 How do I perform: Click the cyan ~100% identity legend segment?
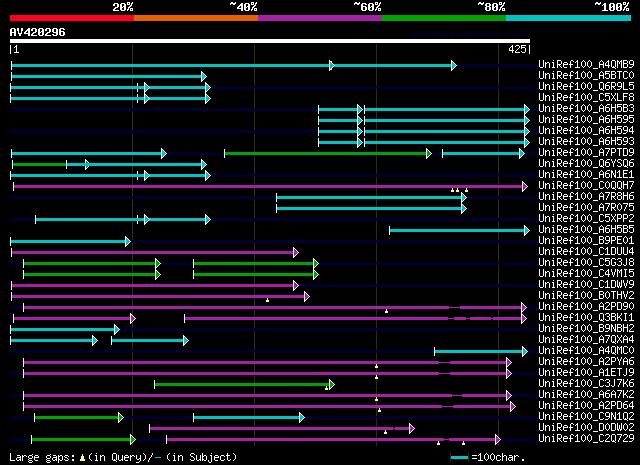coord(568,18)
